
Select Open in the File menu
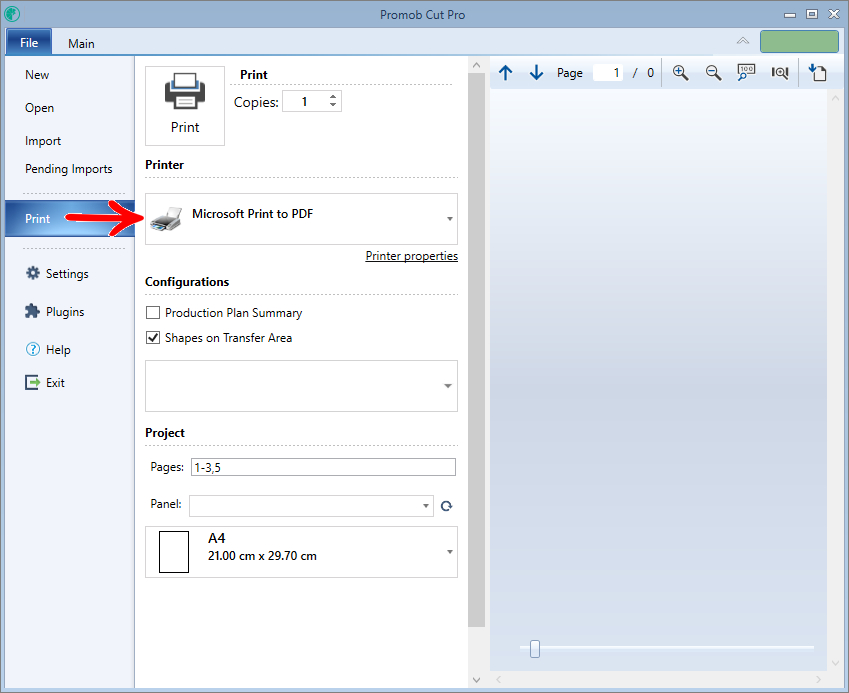click(39, 108)
